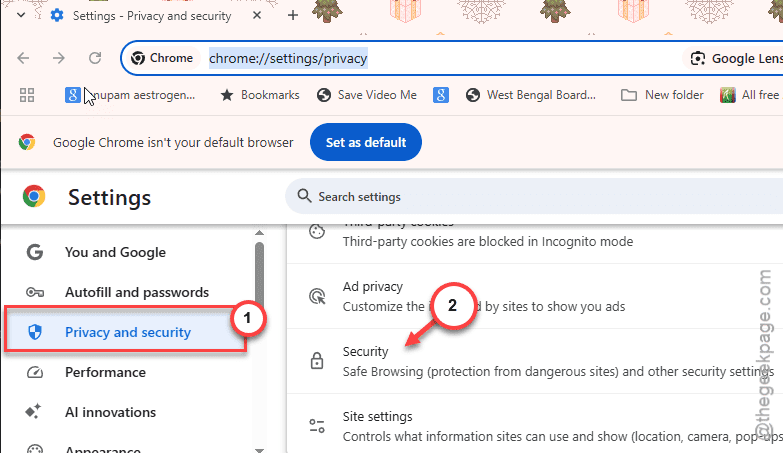Click Set as default button

pos(366,142)
